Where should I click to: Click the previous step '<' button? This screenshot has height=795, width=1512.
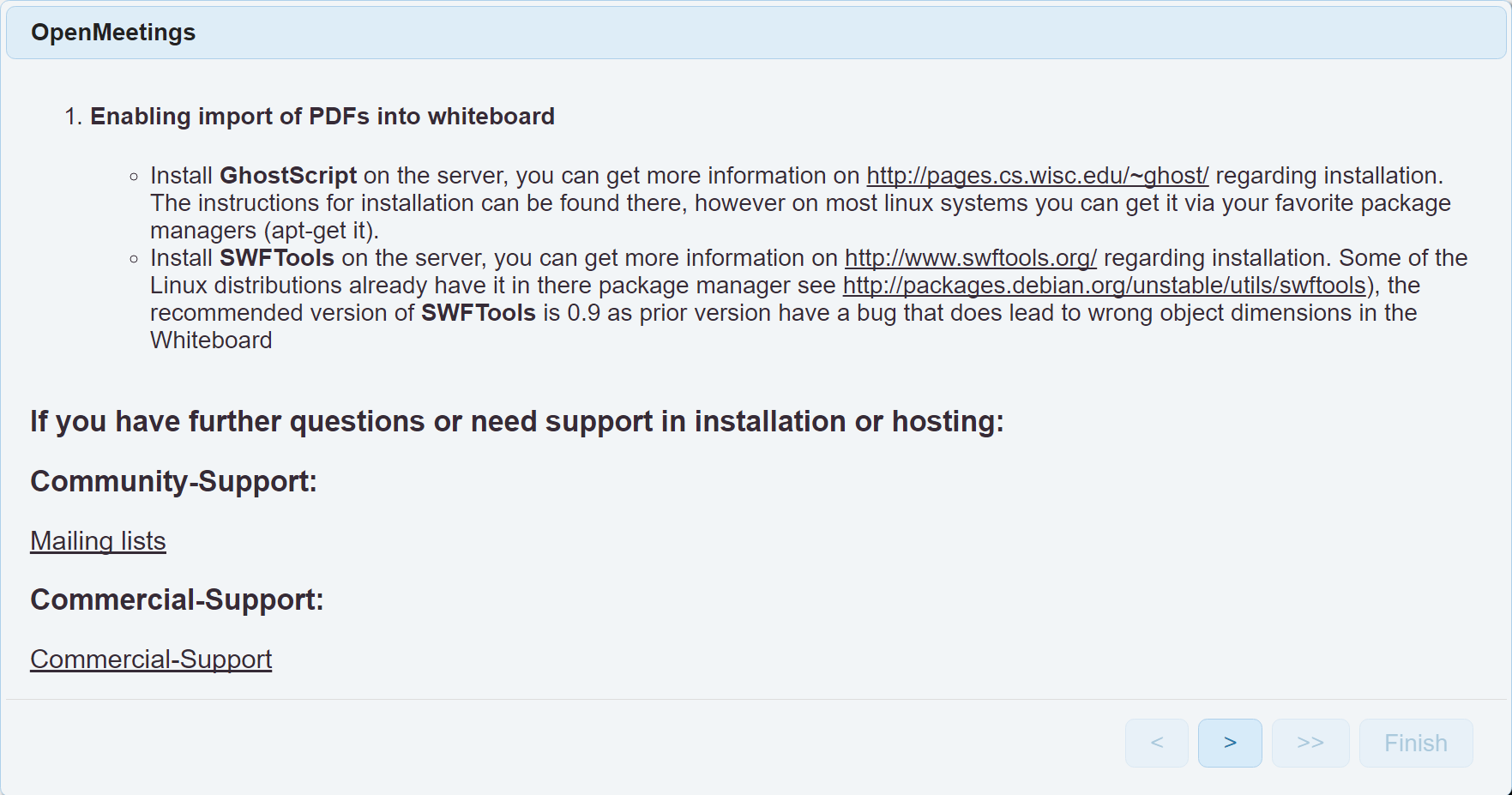click(x=1156, y=743)
